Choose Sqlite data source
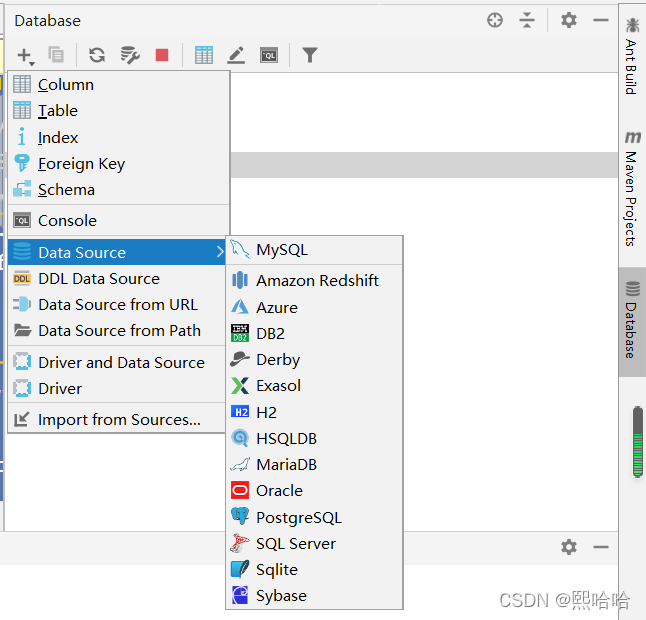Image resolution: width=646 pixels, height=620 pixels. click(x=314, y=570)
